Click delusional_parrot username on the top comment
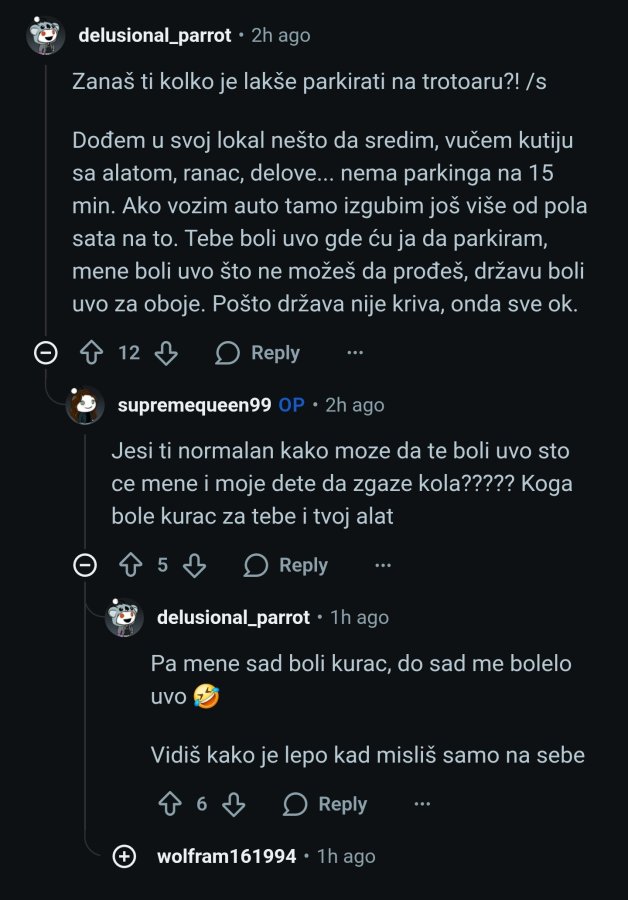The height and width of the screenshot is (900, 628). click(154, 36)
